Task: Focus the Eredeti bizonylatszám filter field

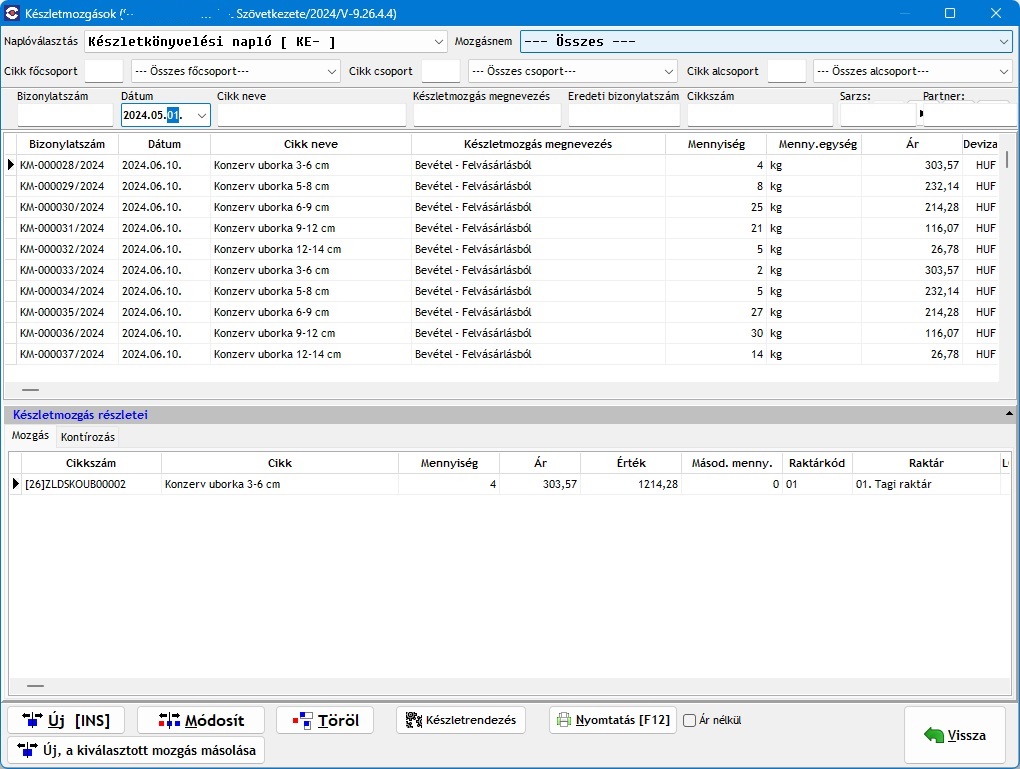Action: (624, 115)
